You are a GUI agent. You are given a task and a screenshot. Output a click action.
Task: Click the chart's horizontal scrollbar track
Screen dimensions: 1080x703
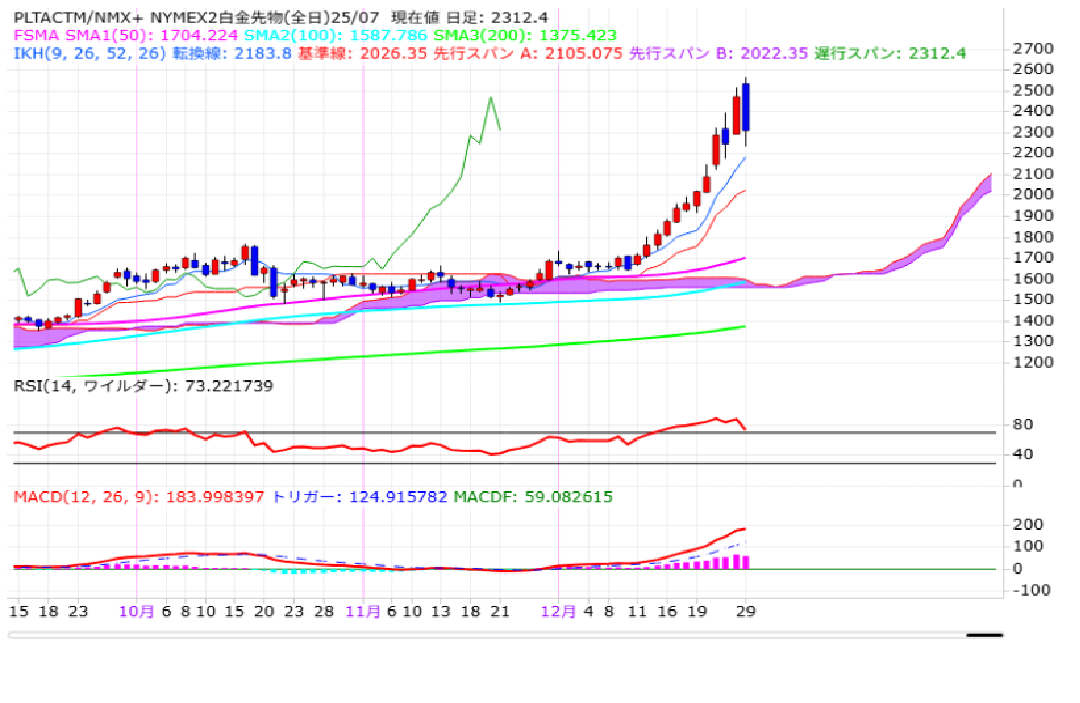[x=500, y=634]
